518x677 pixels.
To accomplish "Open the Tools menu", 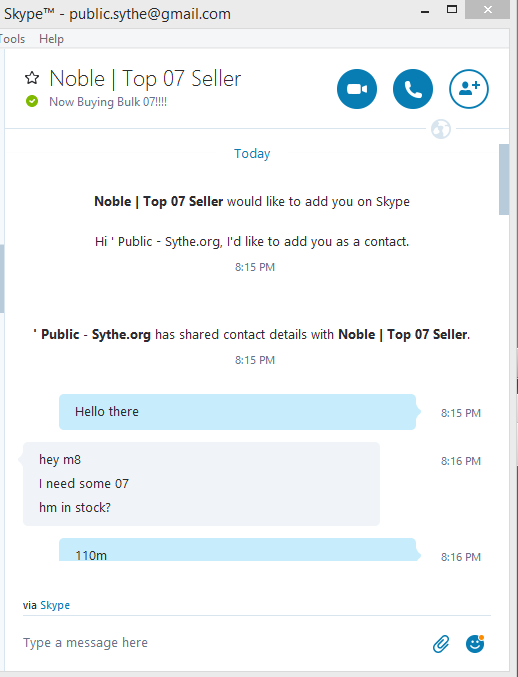I will (12, 39).
